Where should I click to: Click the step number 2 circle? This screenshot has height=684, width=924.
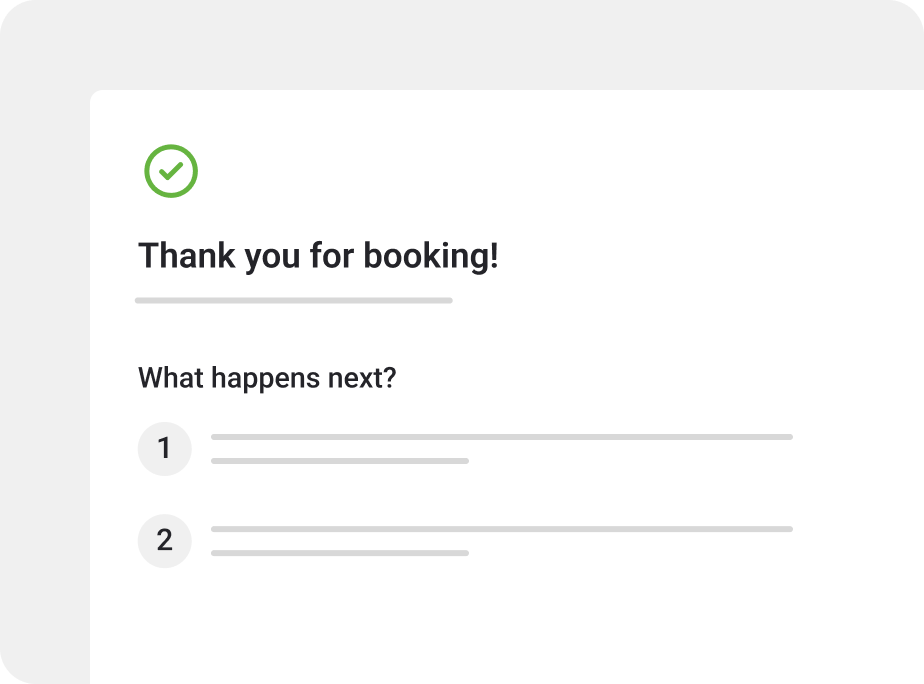point(164,541)
